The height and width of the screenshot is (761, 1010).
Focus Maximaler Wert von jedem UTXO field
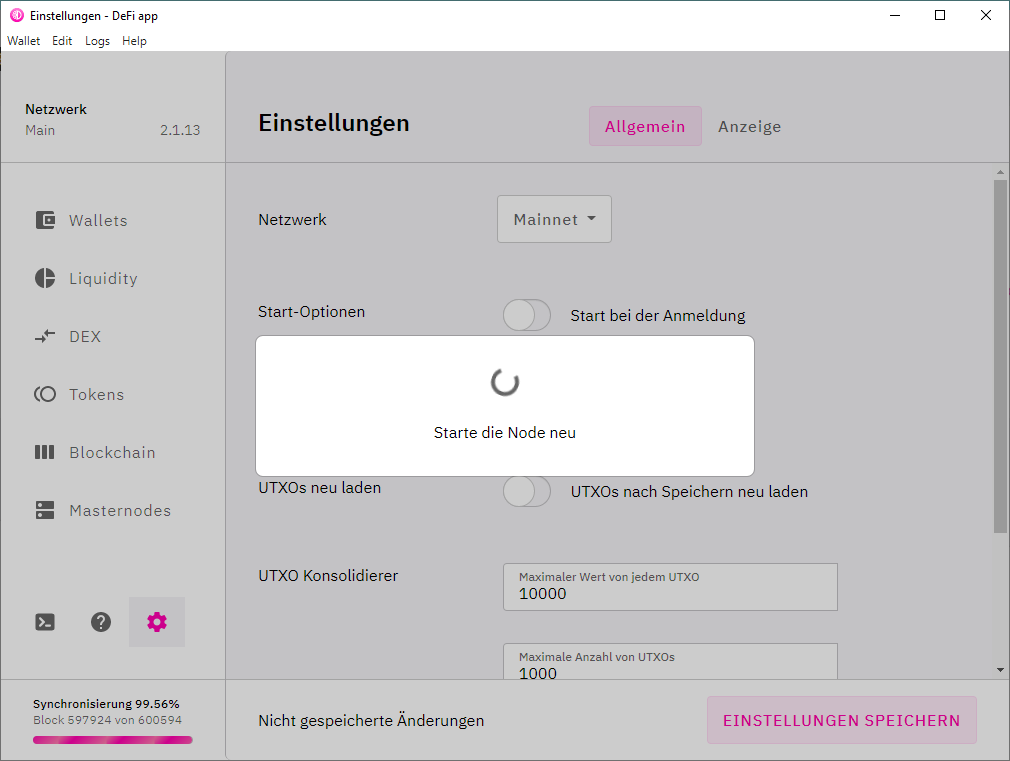[x=671, y=587]
